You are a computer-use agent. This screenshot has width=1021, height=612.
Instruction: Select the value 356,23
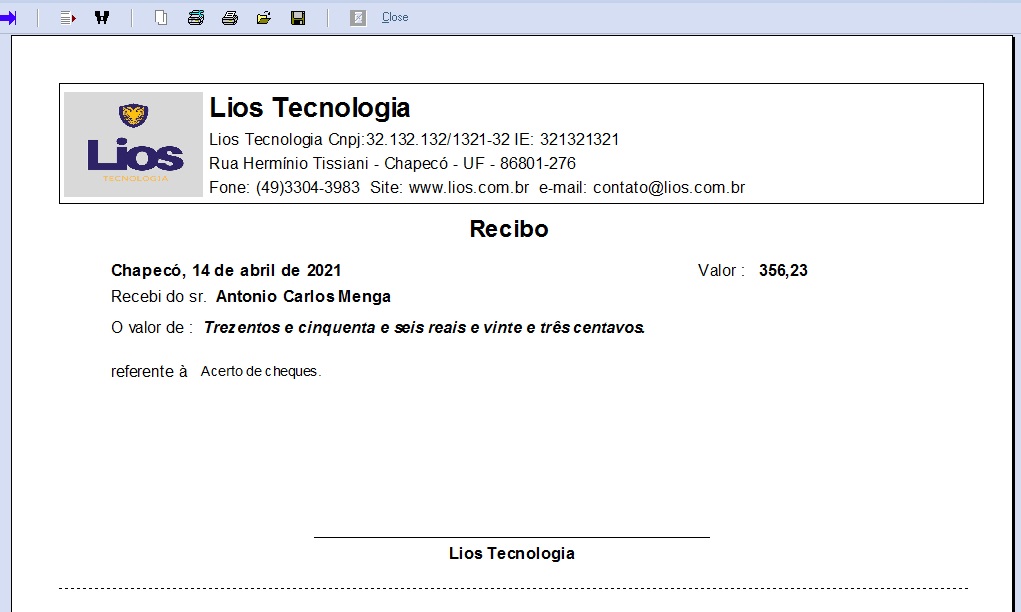(x=783, y=270)
